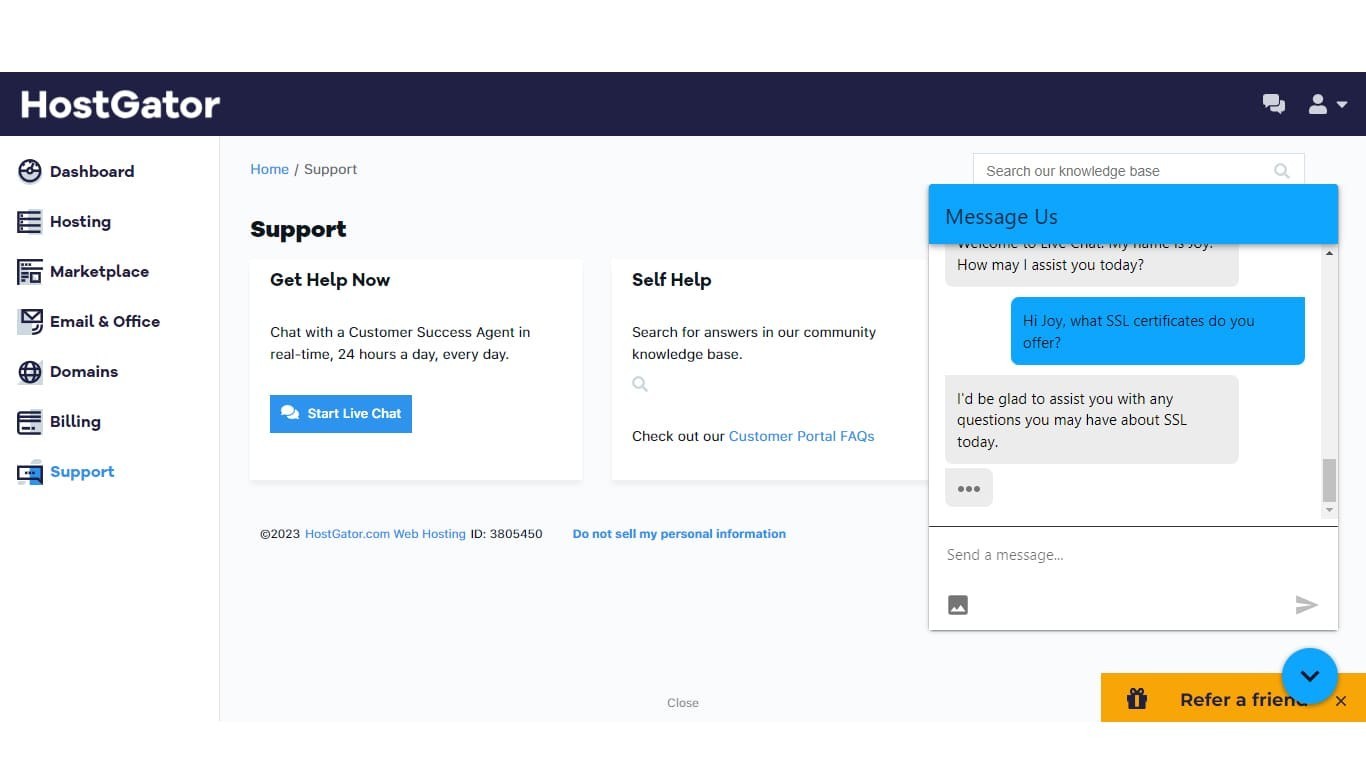Click the Refer a friend gift icon

[x=1137, y=699]
